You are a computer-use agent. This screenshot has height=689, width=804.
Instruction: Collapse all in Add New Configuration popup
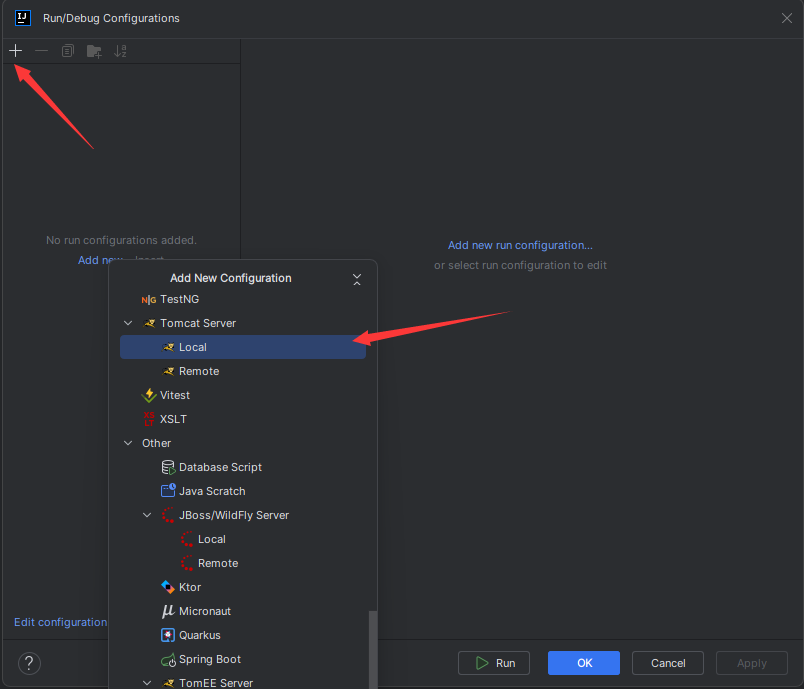pyautogui.click(x=357, y=279)
